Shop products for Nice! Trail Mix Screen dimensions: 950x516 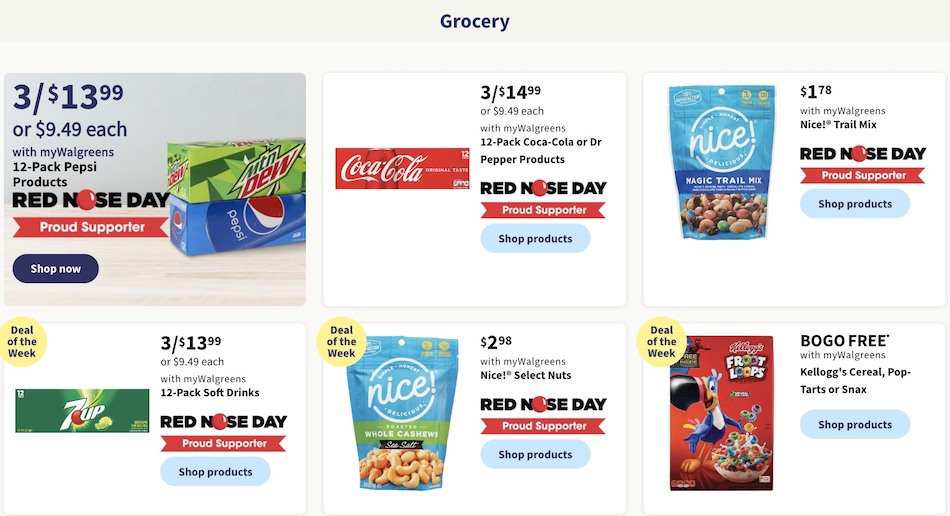pos(855,204)
